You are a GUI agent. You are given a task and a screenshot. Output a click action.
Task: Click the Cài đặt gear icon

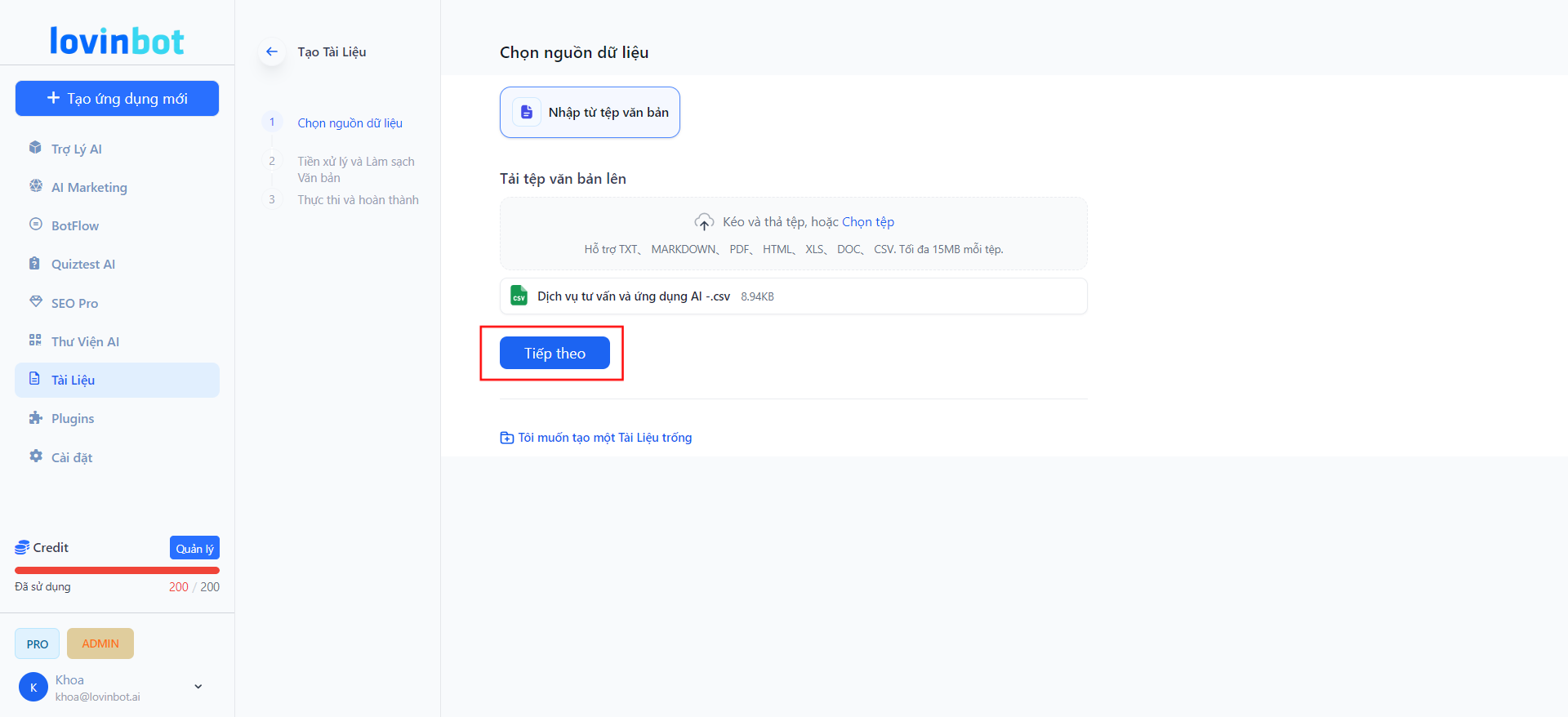(35, 456)
